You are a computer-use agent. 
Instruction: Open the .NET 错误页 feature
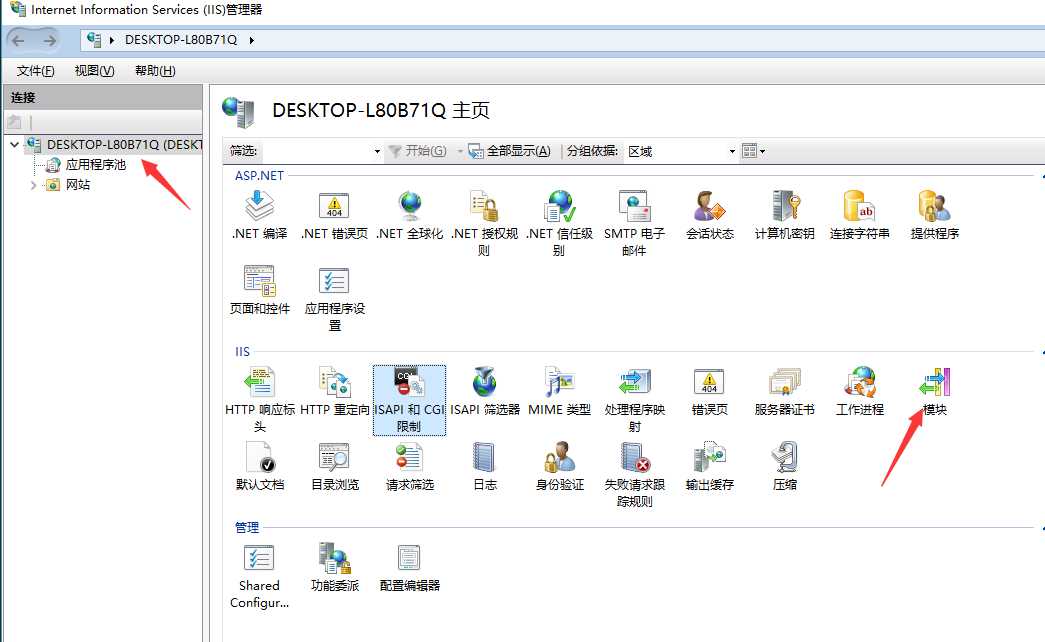[x=335, y=215]
